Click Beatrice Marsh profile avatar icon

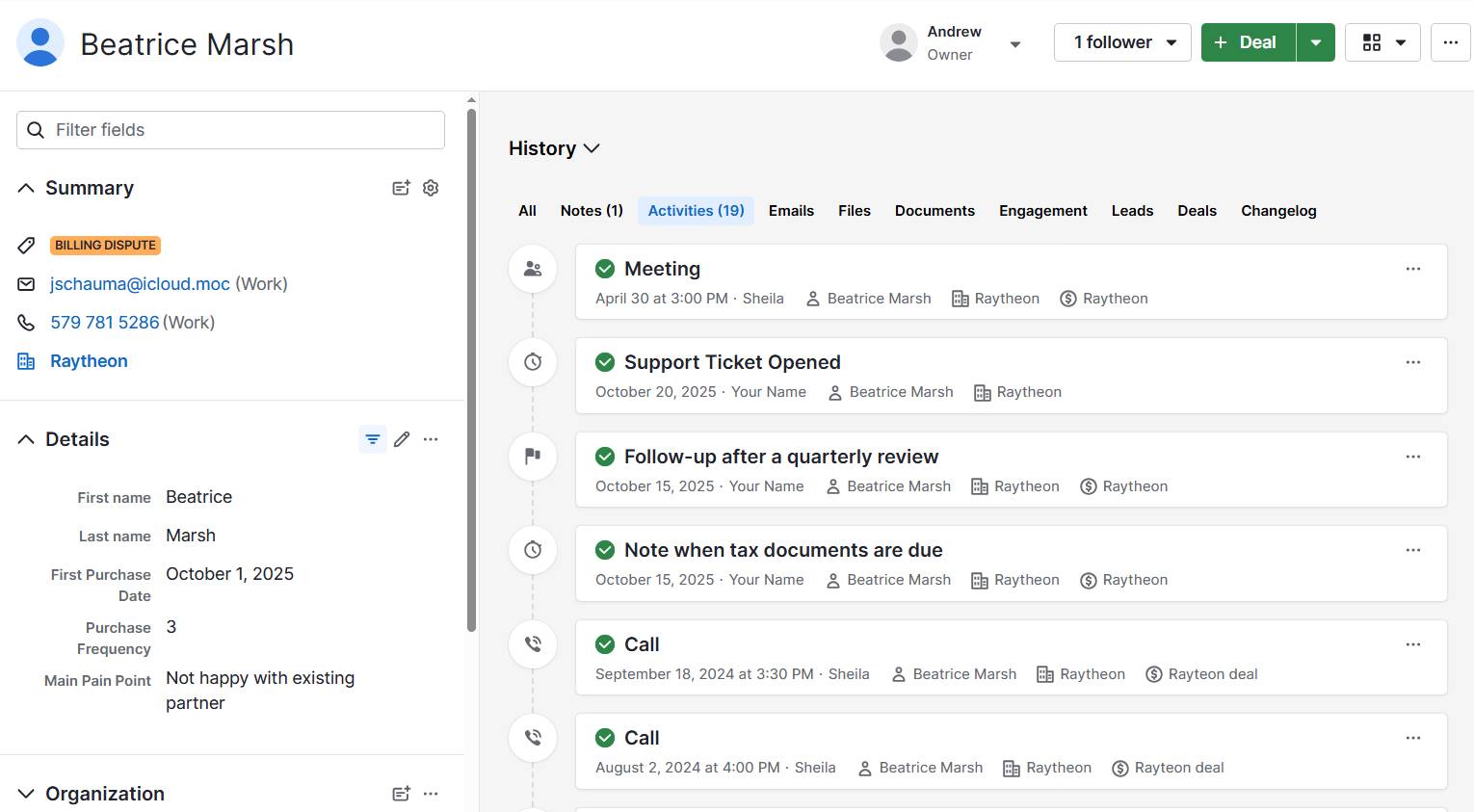tap(40, 43)
